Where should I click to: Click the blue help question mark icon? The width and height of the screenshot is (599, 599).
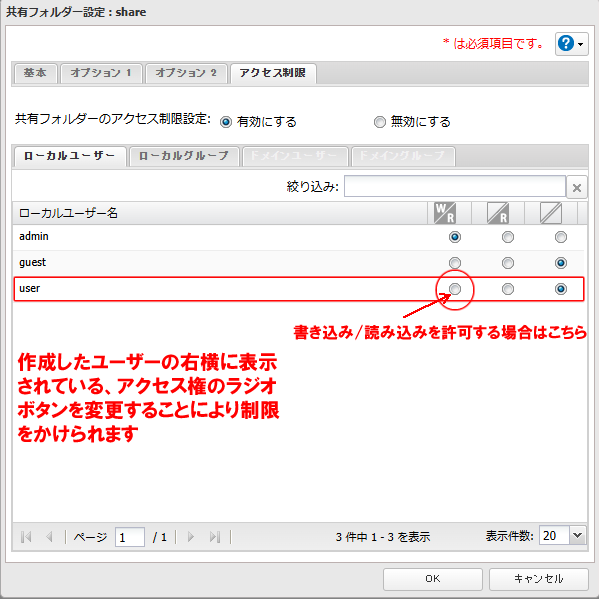(566, 44)
